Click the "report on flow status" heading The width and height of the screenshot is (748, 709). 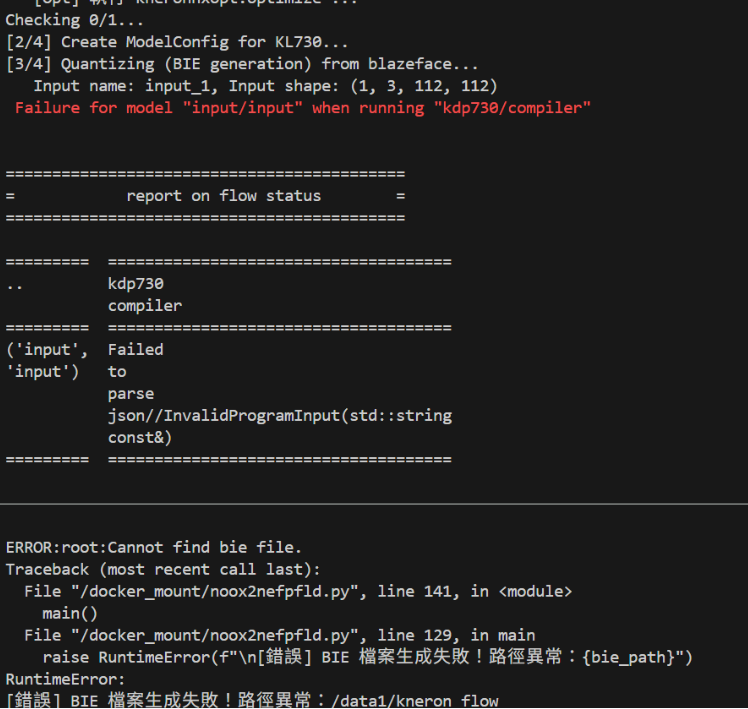coord(223,196)
